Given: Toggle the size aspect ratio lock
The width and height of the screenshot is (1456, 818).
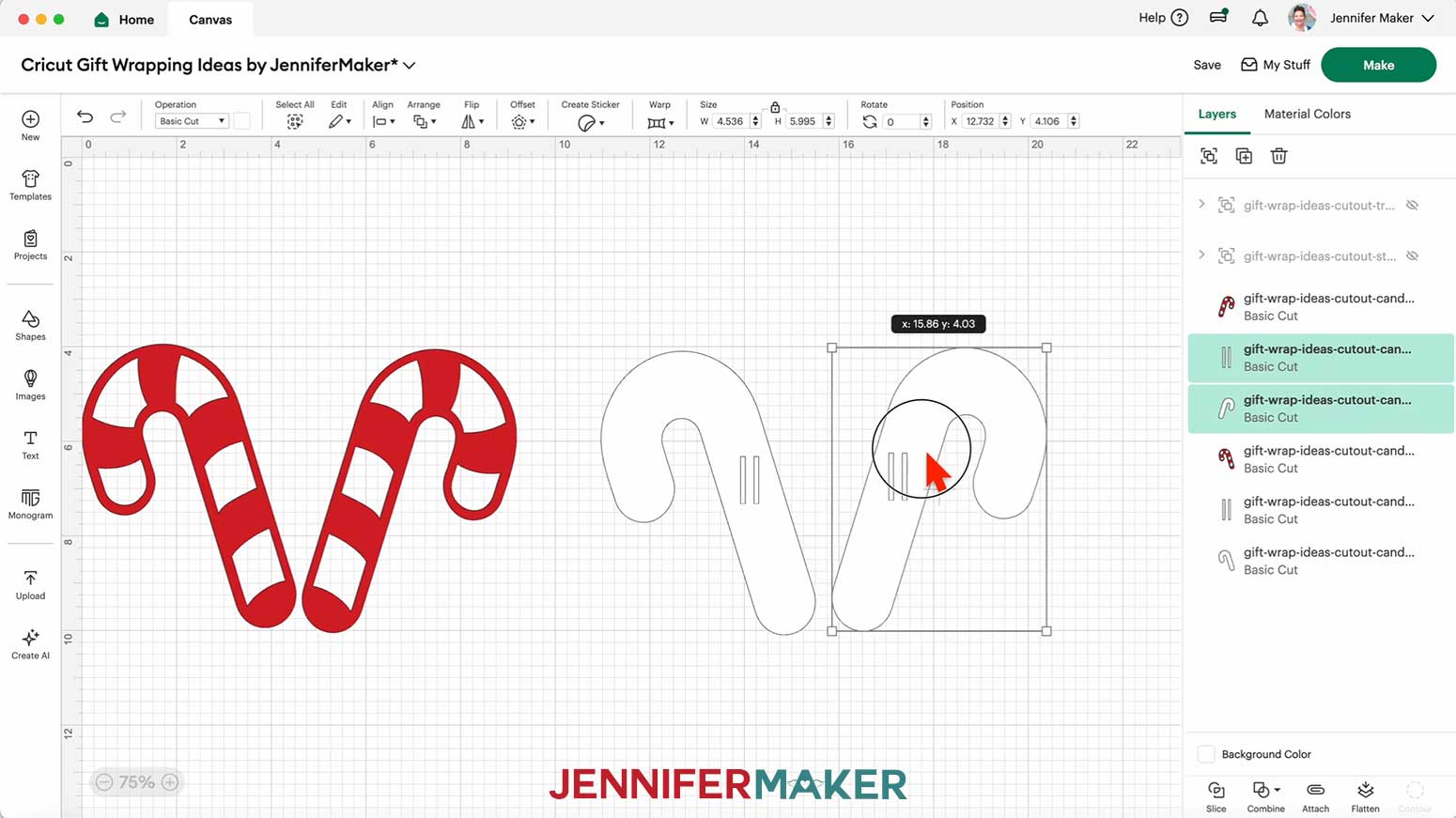Looking at the screenshot, I should [775, 107].
